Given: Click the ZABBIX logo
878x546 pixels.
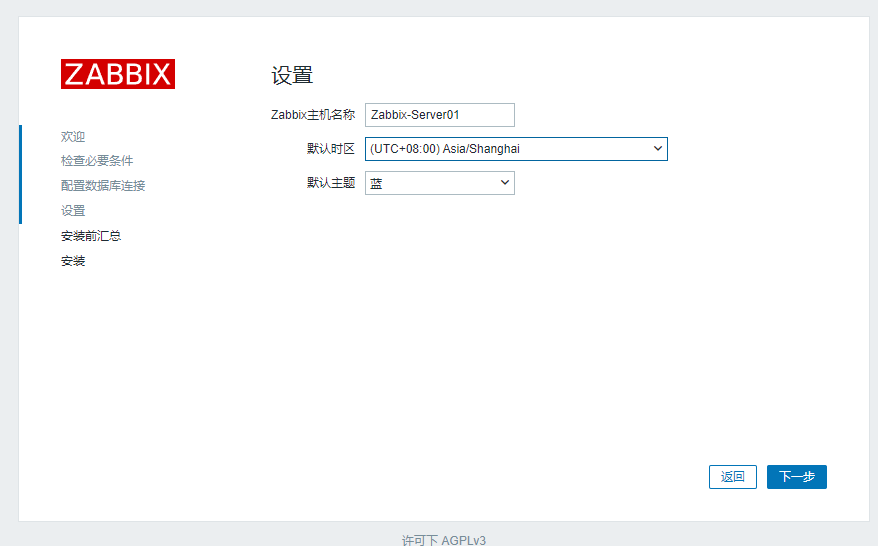Looking at the screenshot, I should tap(118, 74).
